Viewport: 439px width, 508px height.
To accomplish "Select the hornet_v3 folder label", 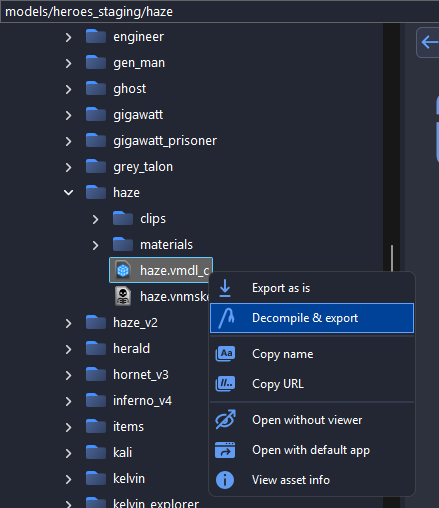I will pyautogui.click(x=141, y=374).
